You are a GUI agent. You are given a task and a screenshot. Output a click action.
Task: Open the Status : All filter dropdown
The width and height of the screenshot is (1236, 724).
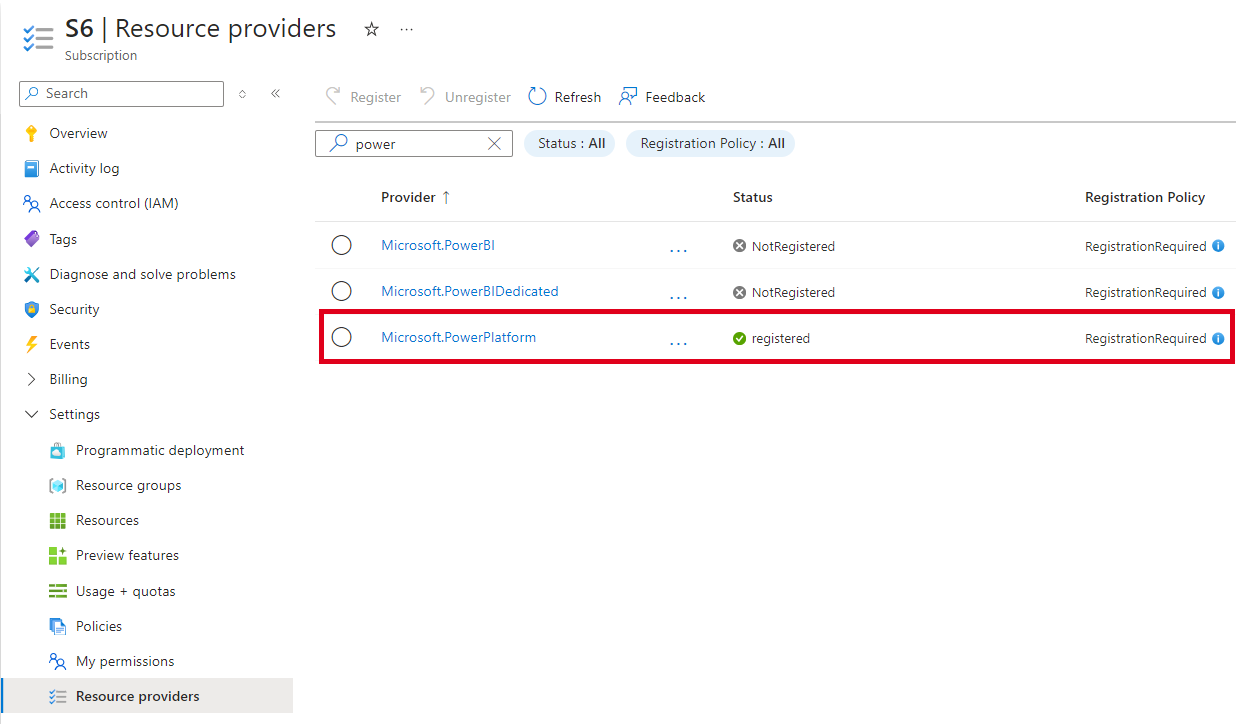(571, 144)
